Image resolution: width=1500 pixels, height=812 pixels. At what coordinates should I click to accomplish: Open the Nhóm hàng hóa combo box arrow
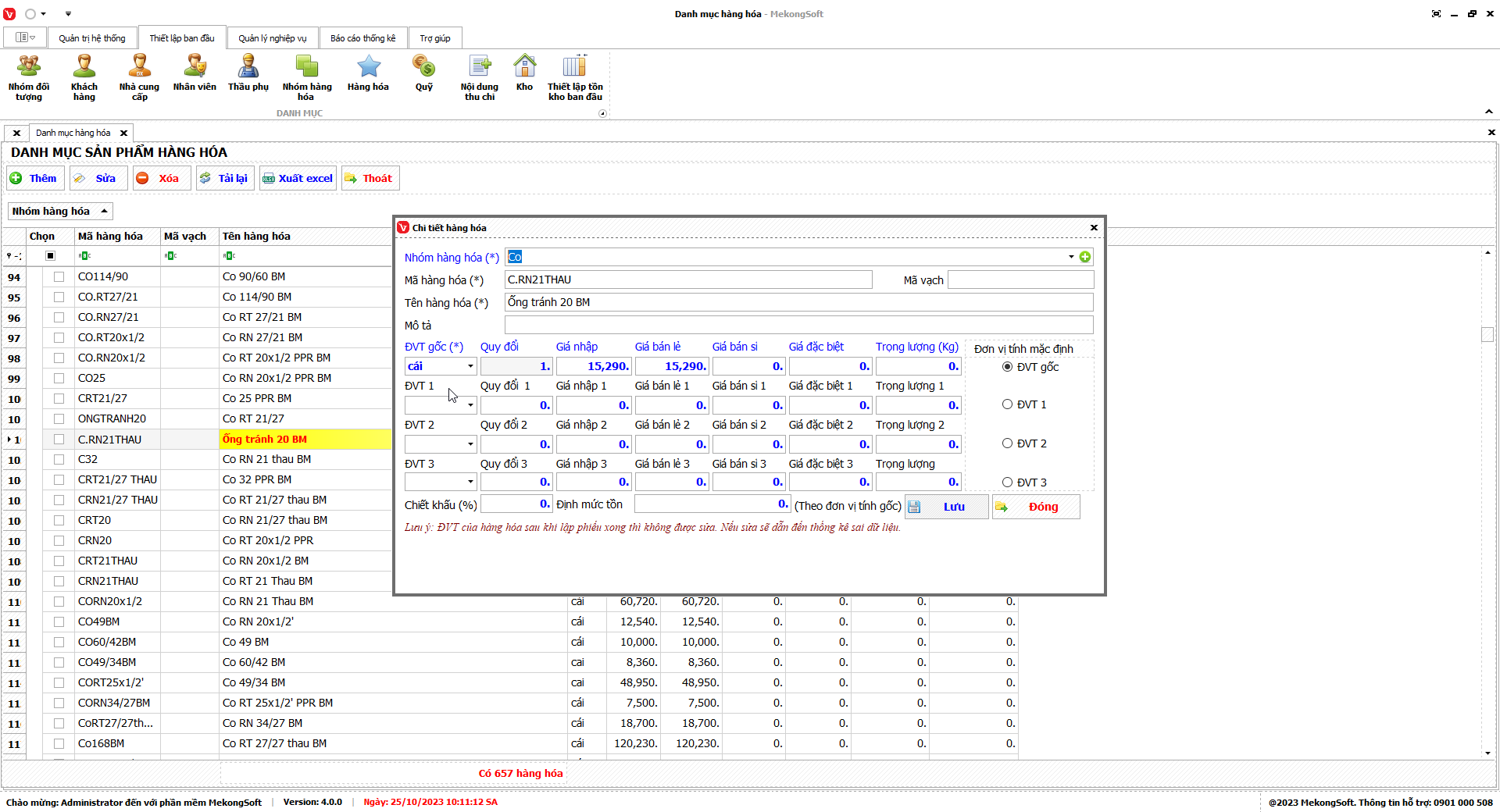click(1071, 257)
